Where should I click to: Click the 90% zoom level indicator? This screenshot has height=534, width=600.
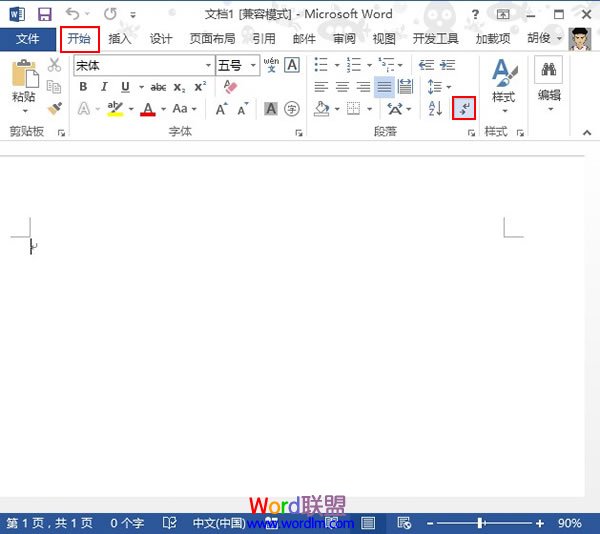(x=569, y=523)
